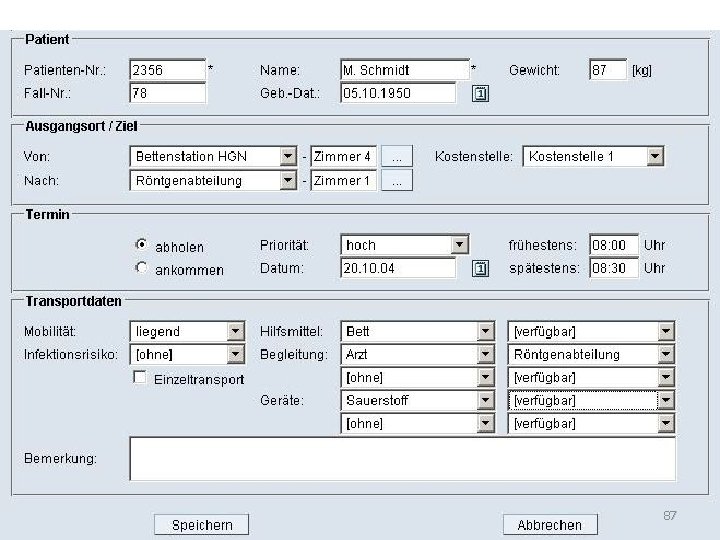Viewport: 720px width, 540px height.
Task: Click the Geb.-Dat. field 05.10.1950
Action: 398,93
